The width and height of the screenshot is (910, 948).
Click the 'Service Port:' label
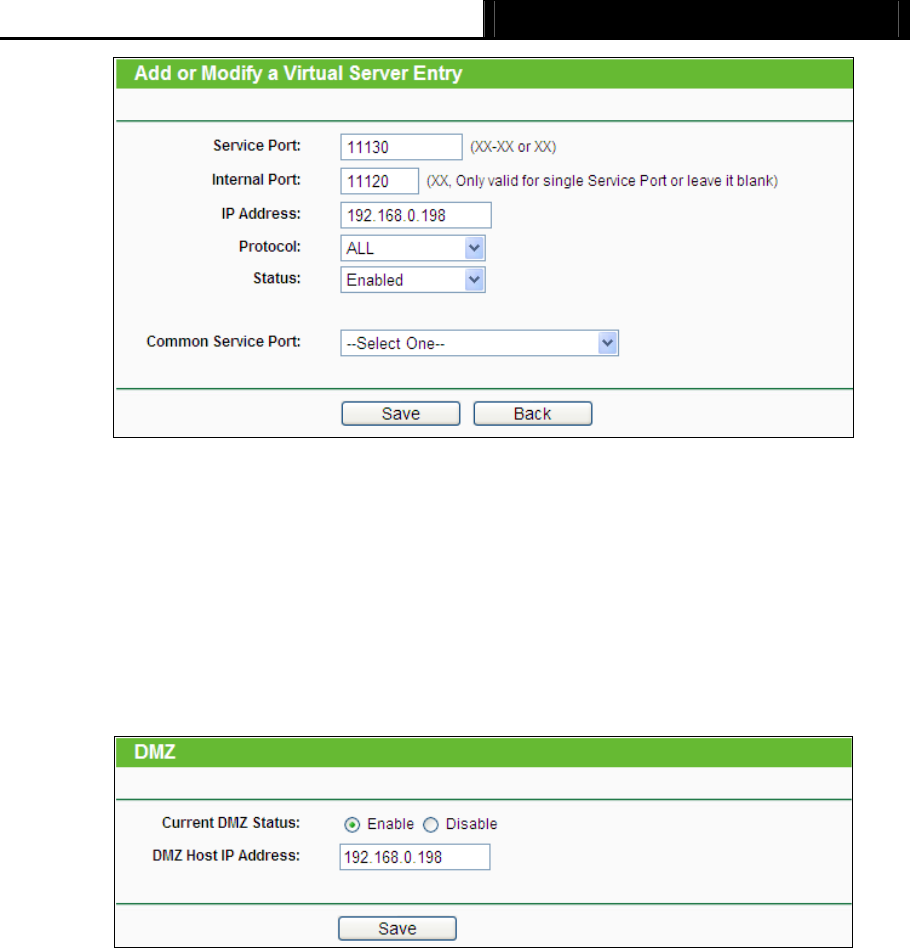256,146
